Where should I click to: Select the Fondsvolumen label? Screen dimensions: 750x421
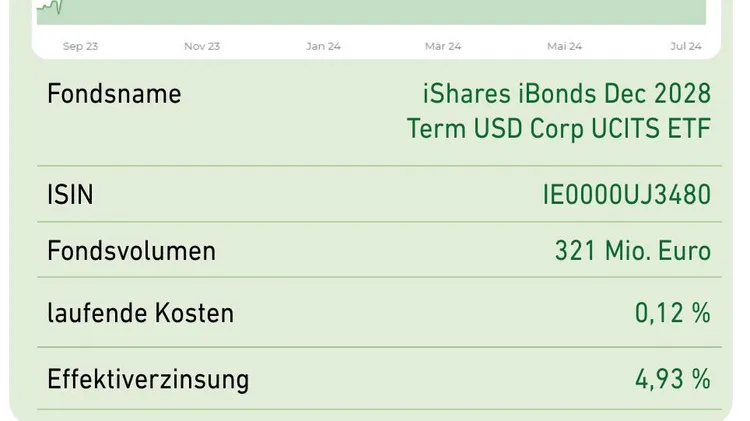[132, 251]
